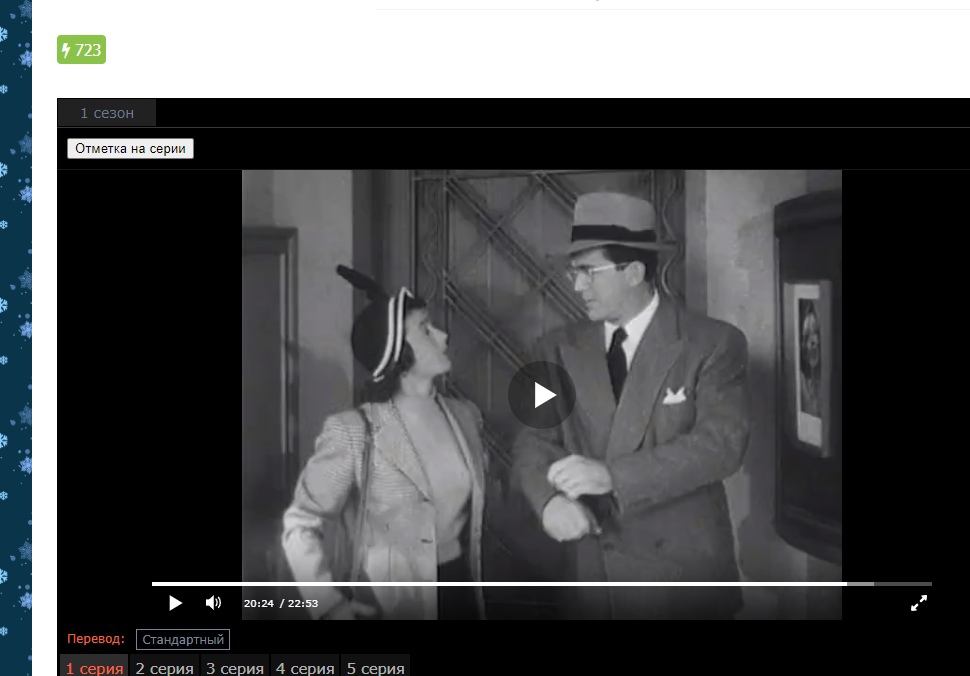Switch to 3 серия episode
Viewport: 970px width, 676px height.
pyautogui.click(x=234, y=668)
